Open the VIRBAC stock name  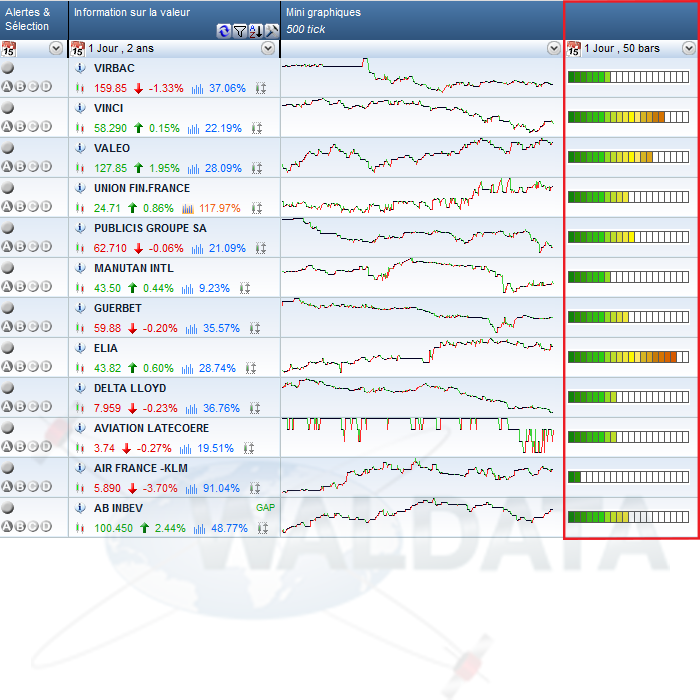point(114,68)
